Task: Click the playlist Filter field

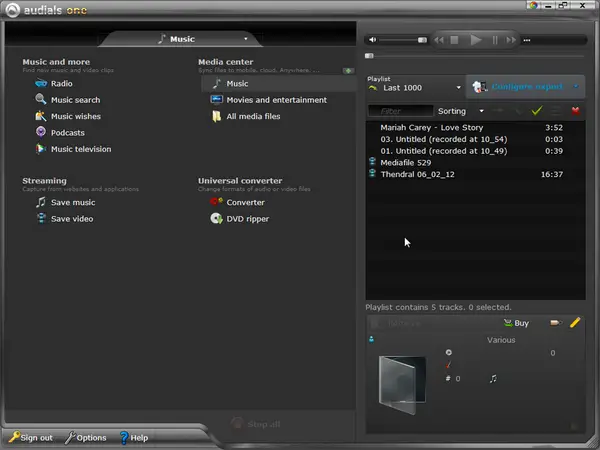Action: point(400,111)
